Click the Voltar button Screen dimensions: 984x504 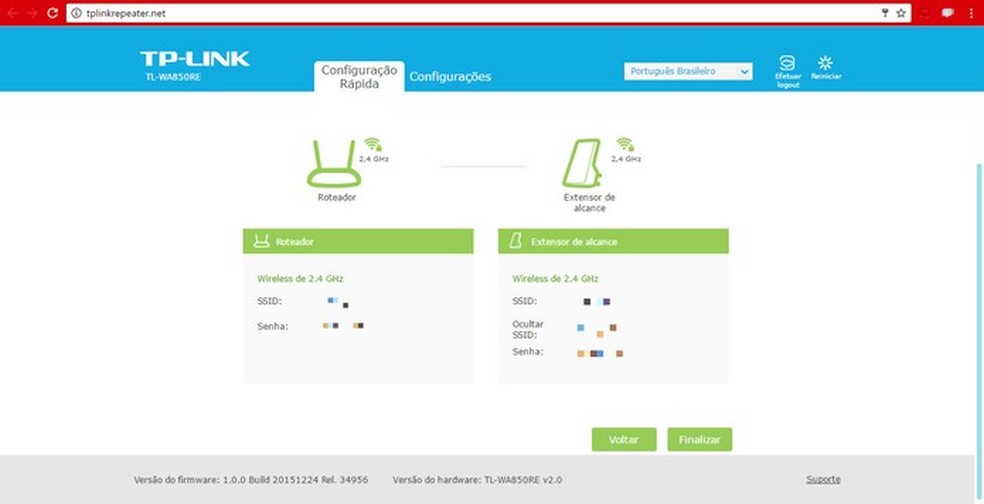pos(624,439)
